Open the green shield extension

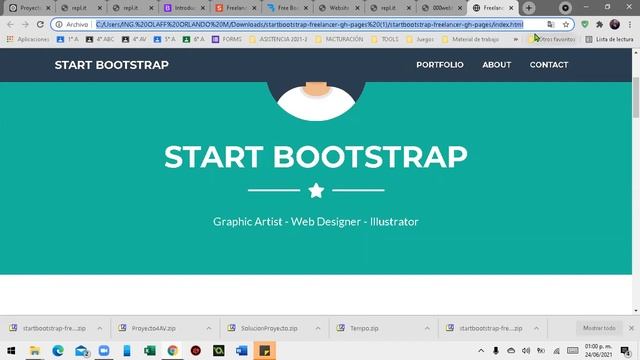click(x=585, y=24)
